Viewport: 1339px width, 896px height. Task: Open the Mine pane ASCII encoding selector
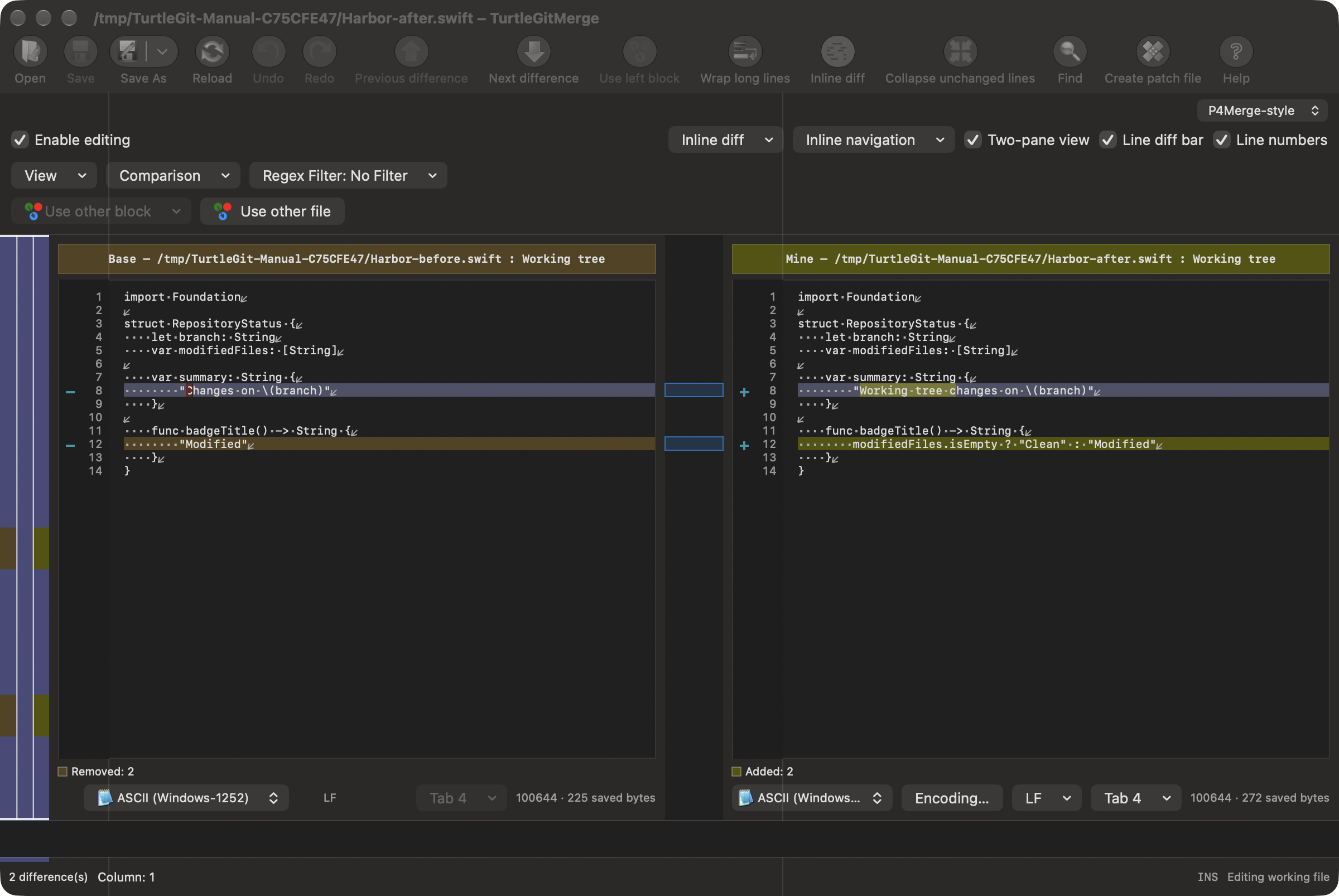coord(812,798)
